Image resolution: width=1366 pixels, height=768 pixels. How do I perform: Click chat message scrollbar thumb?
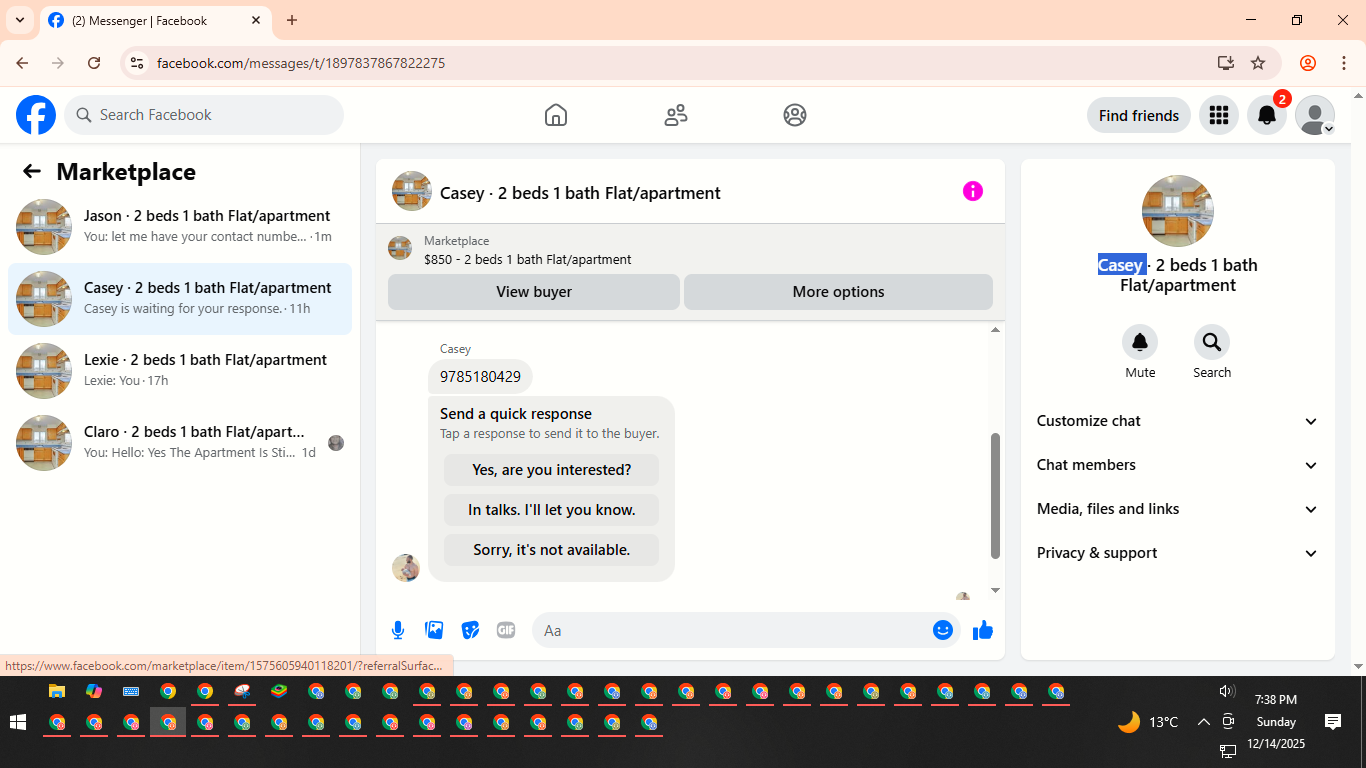pyautogui.click(x=995, y=495)
